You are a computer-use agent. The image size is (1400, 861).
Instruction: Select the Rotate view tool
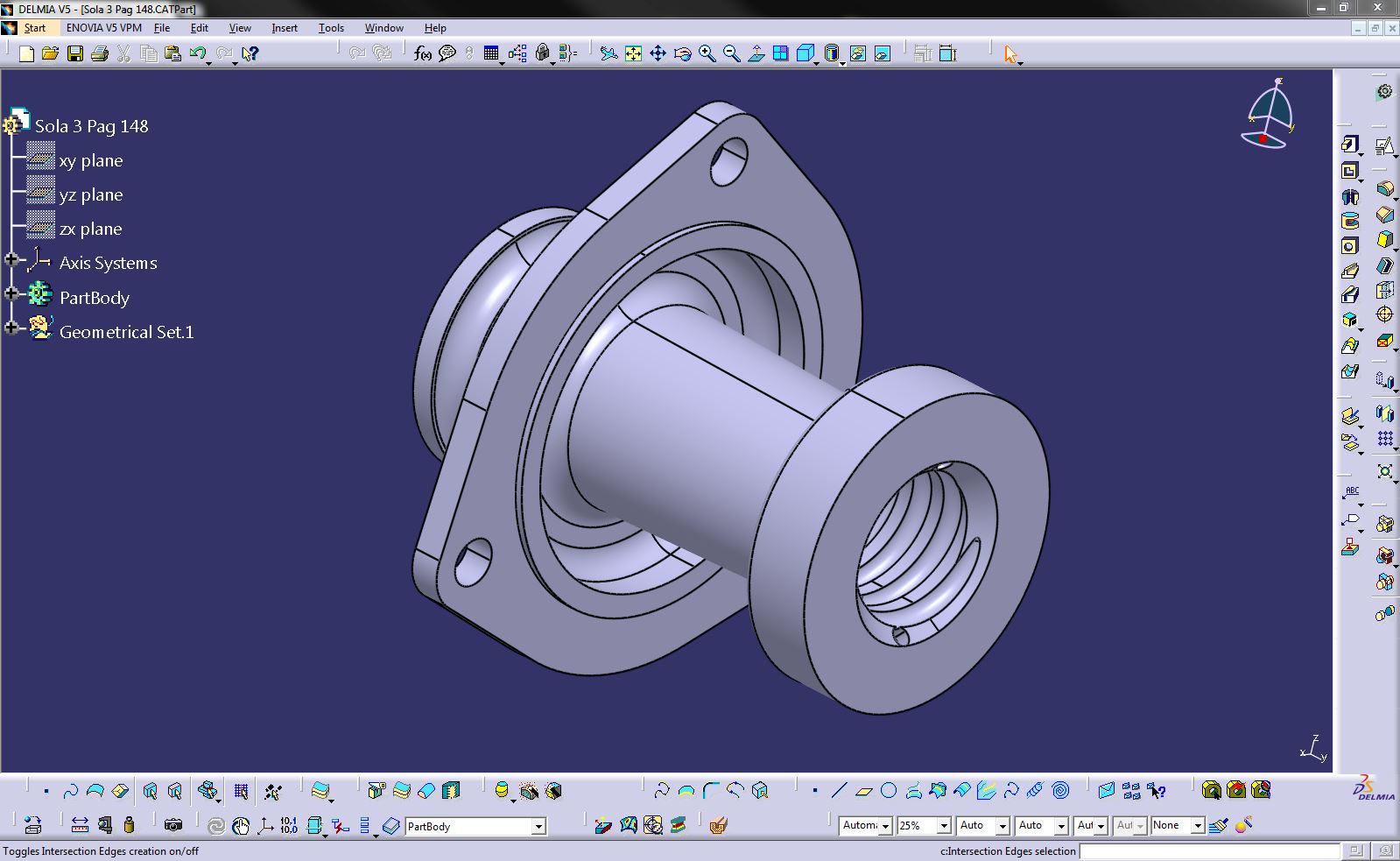click(x=682, y=54)
